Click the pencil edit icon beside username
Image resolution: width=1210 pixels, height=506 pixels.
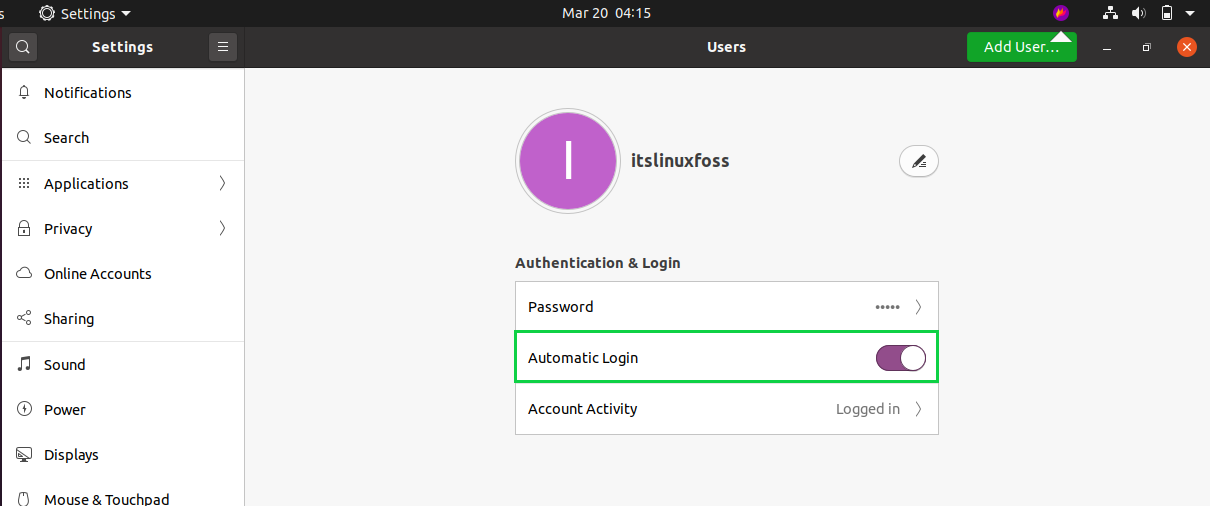pyautogui.click(x=919, y=161)
